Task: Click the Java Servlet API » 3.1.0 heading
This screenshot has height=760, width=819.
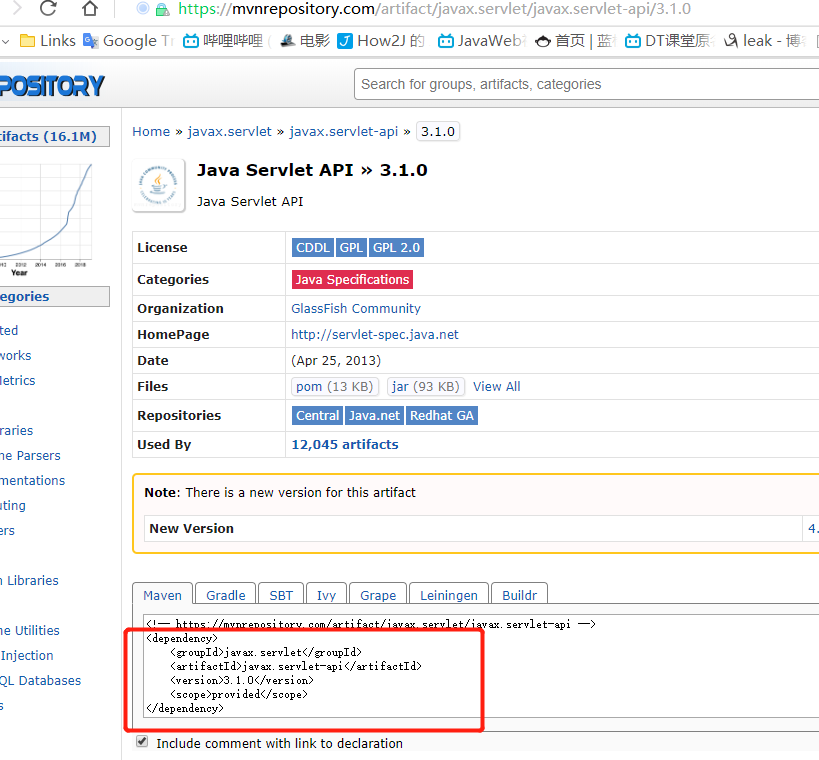Action: (x=312, y=170)
